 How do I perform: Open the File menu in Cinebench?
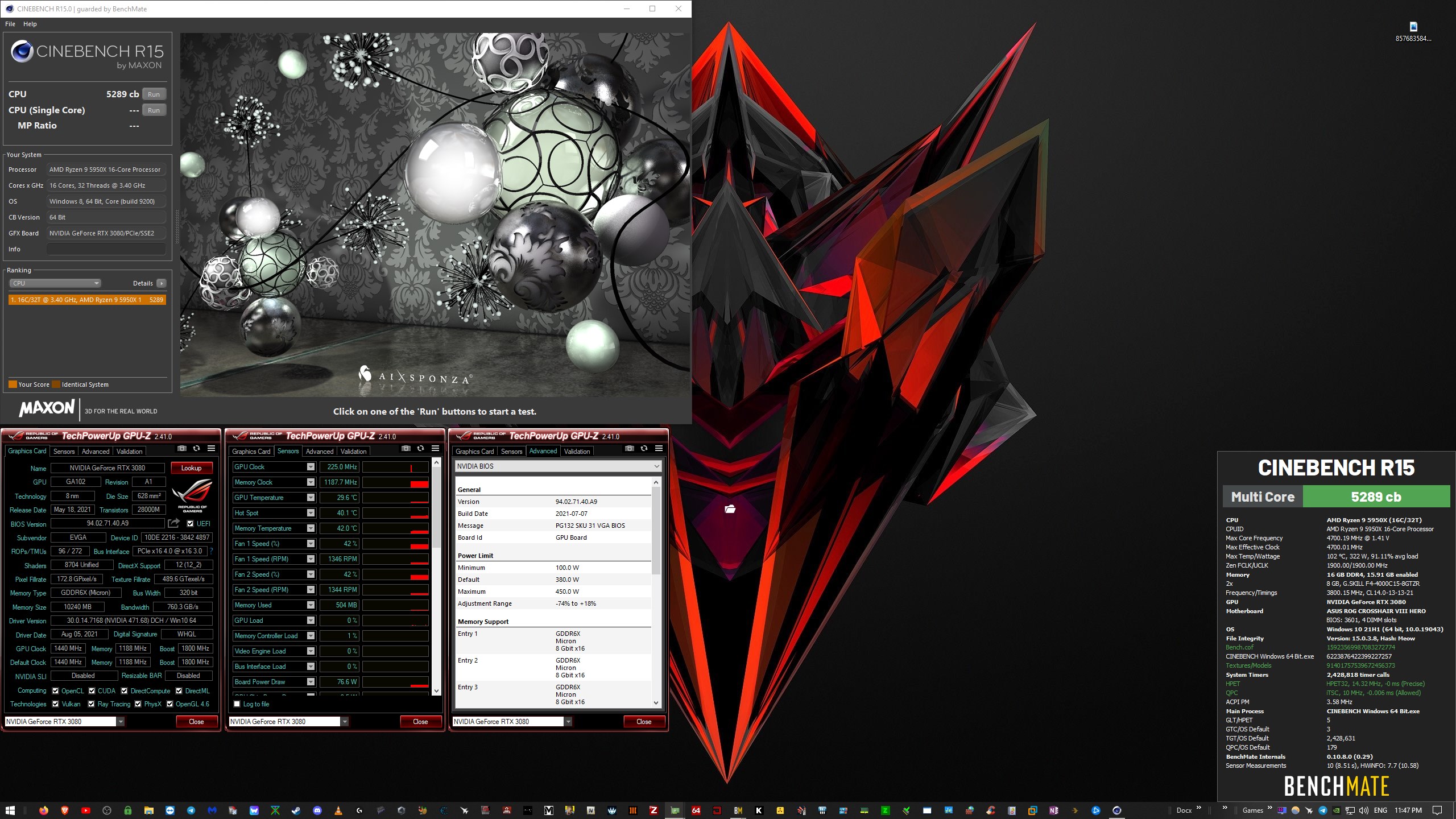pyautogui.click(x=10, y=24)
